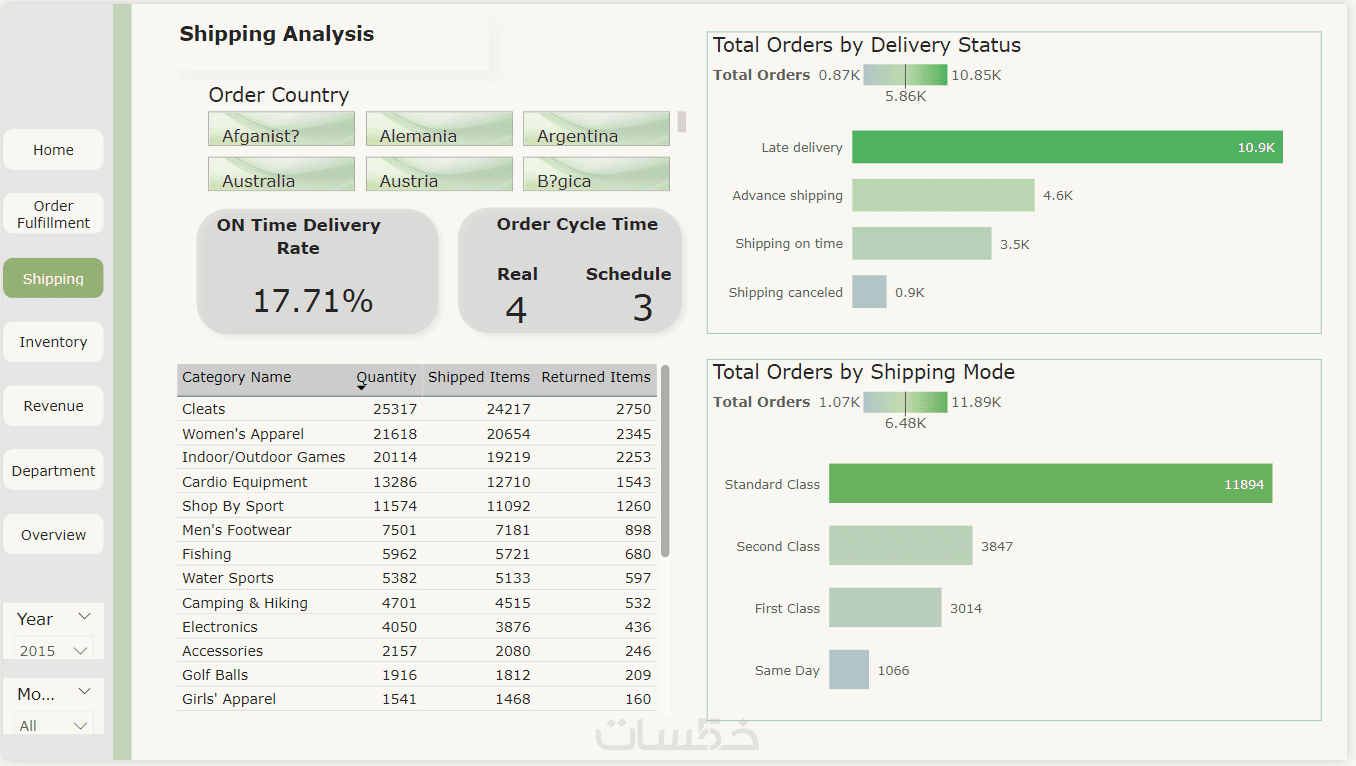
Task: Go to the Home page tab
Action: point(53,150)
